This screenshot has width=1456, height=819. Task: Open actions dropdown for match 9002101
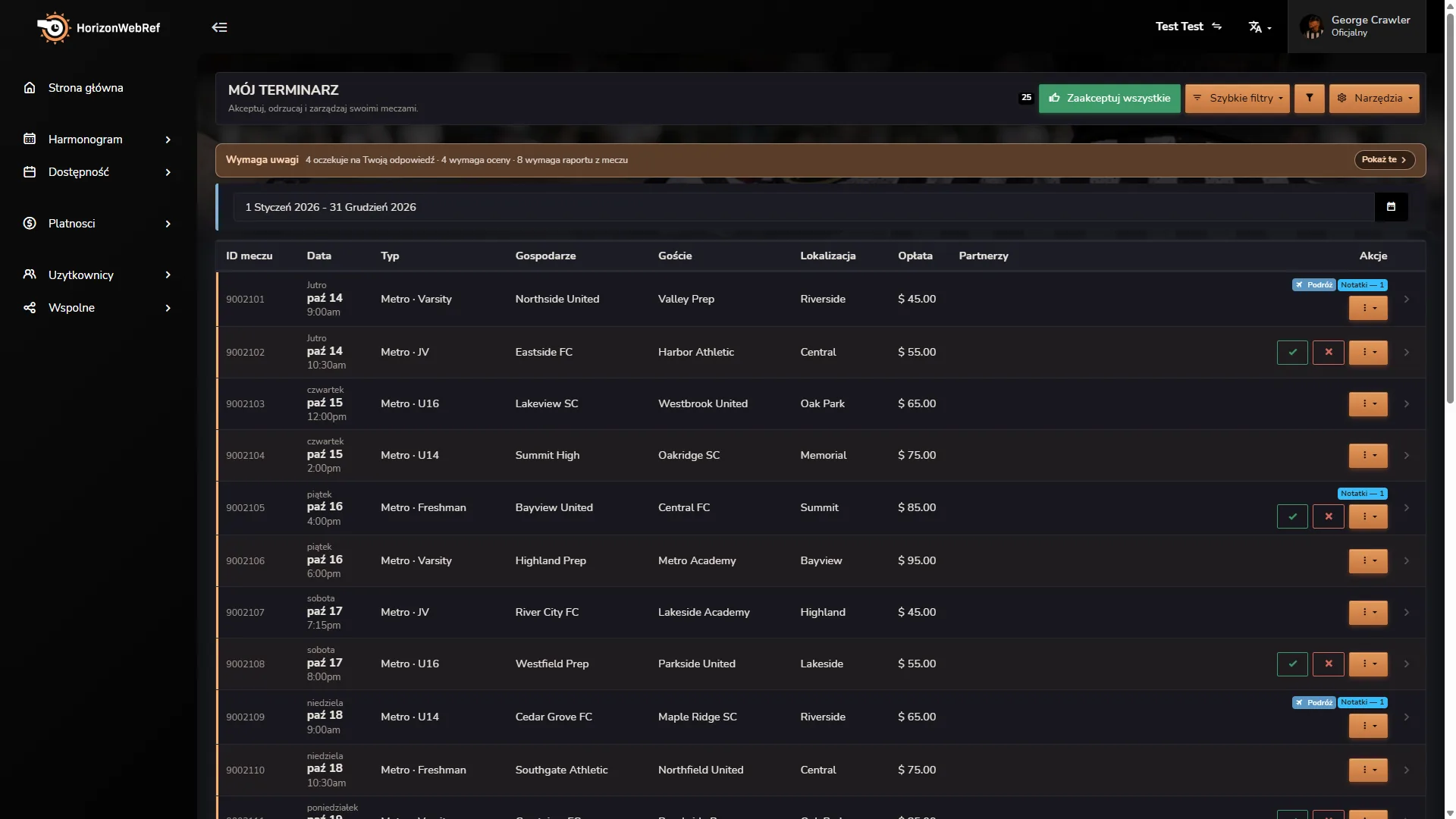1368,308
